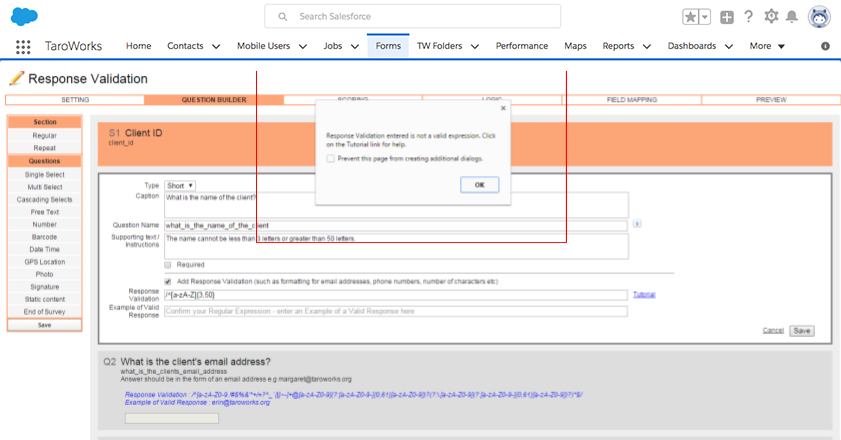Open the Setup gear icon
The height and width of the screenshot is (440, 841).
click(771, 17)
